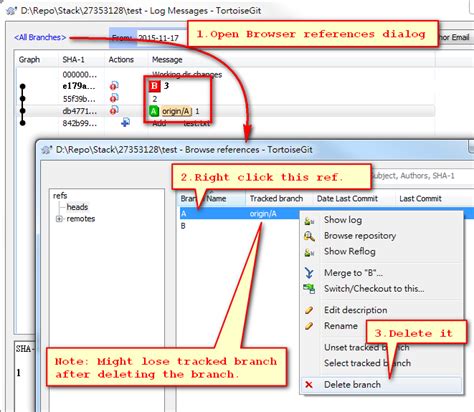The image size is (474, 412).
Task: Click the red X Delete branch icon
Action: pos(309,385)
